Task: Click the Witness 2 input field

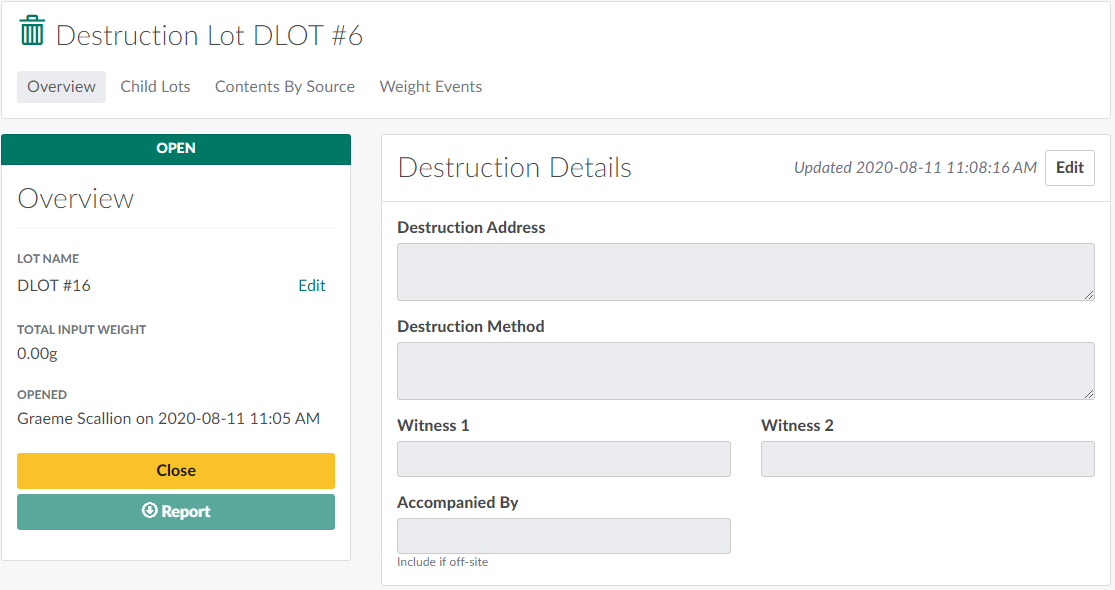Action: [x=927, y=459]
